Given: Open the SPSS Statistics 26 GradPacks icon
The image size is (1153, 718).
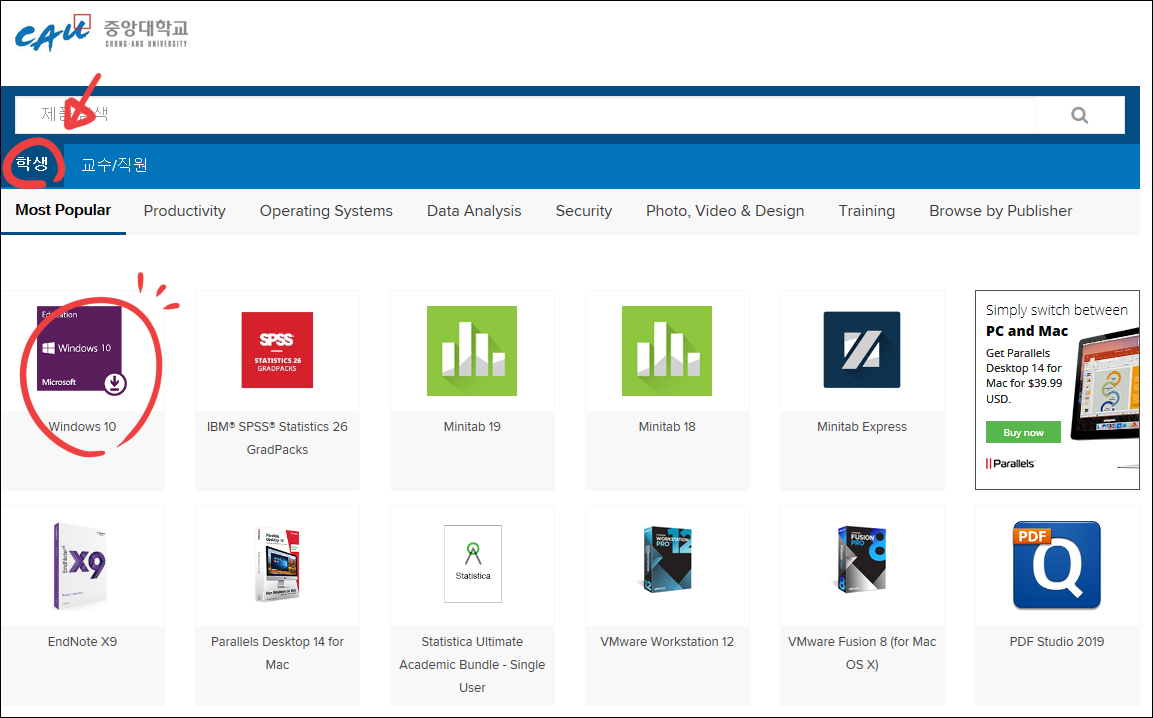Looking at the screenshot, I should [x=277, y=350].
